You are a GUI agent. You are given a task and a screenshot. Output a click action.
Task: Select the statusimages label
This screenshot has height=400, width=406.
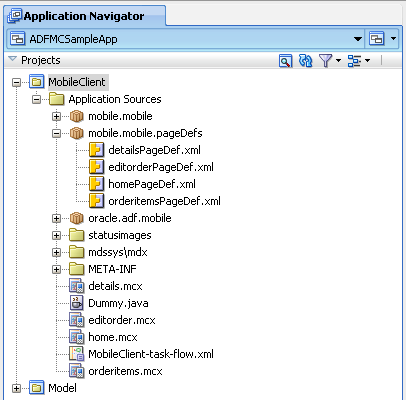point(120,235)
